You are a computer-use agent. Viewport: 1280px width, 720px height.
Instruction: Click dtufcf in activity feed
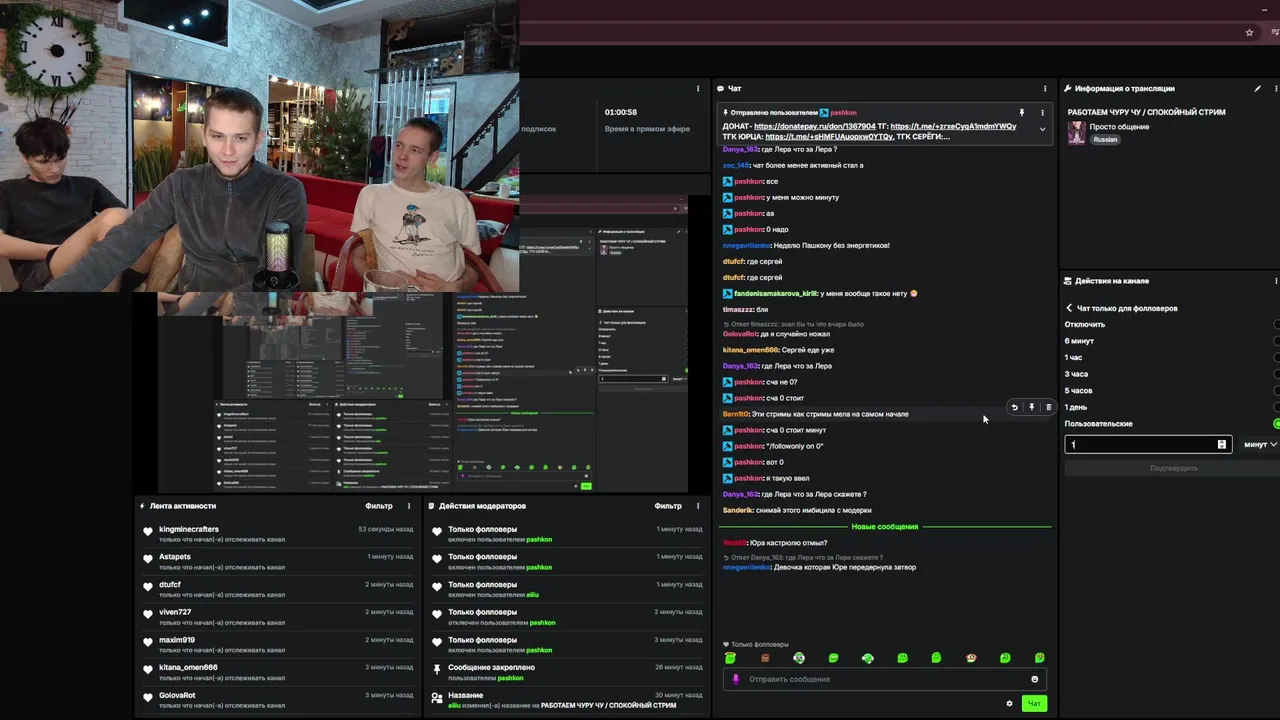(170, 584)
